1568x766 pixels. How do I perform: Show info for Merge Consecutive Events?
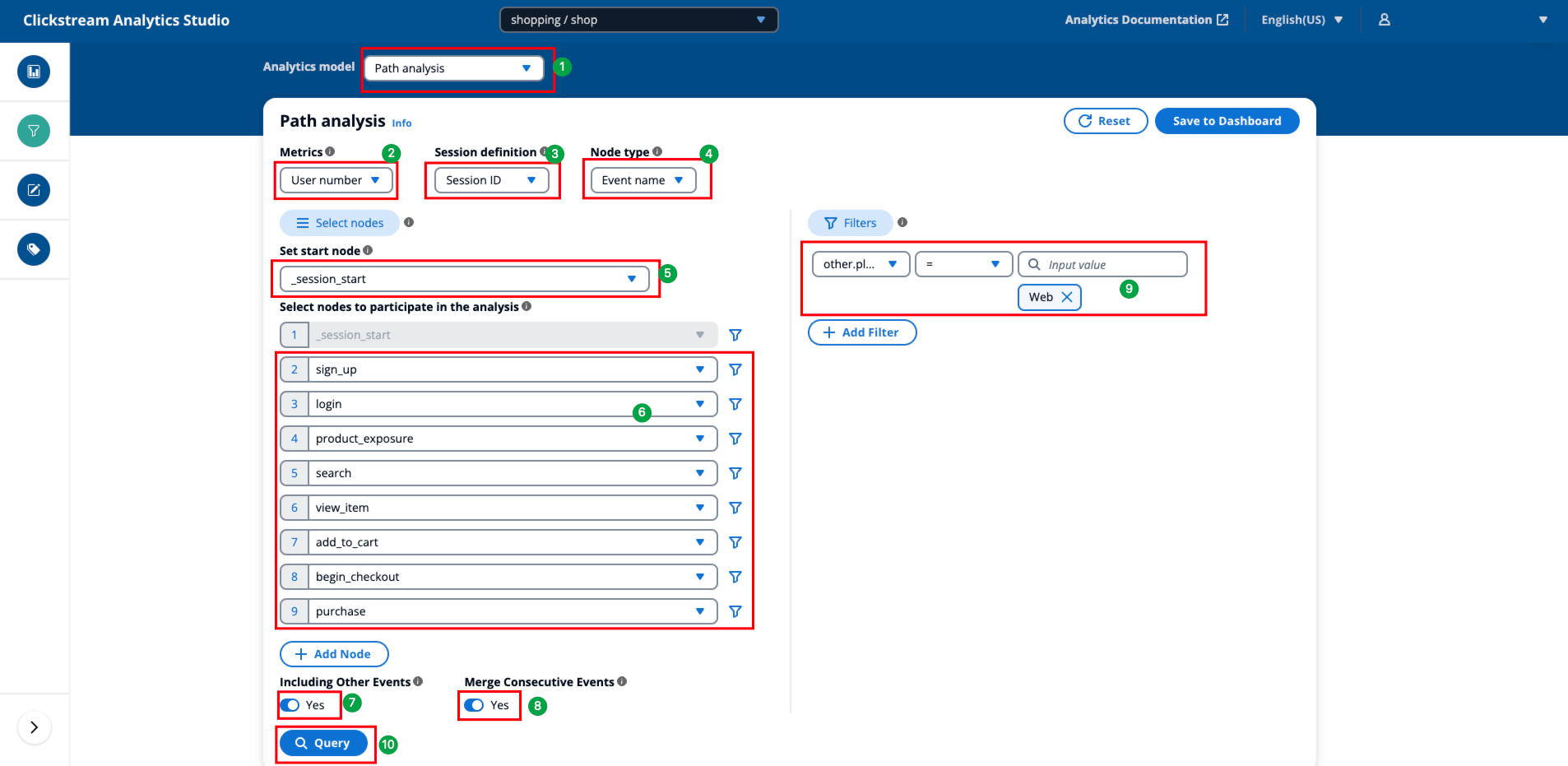[x=622, y=681]
